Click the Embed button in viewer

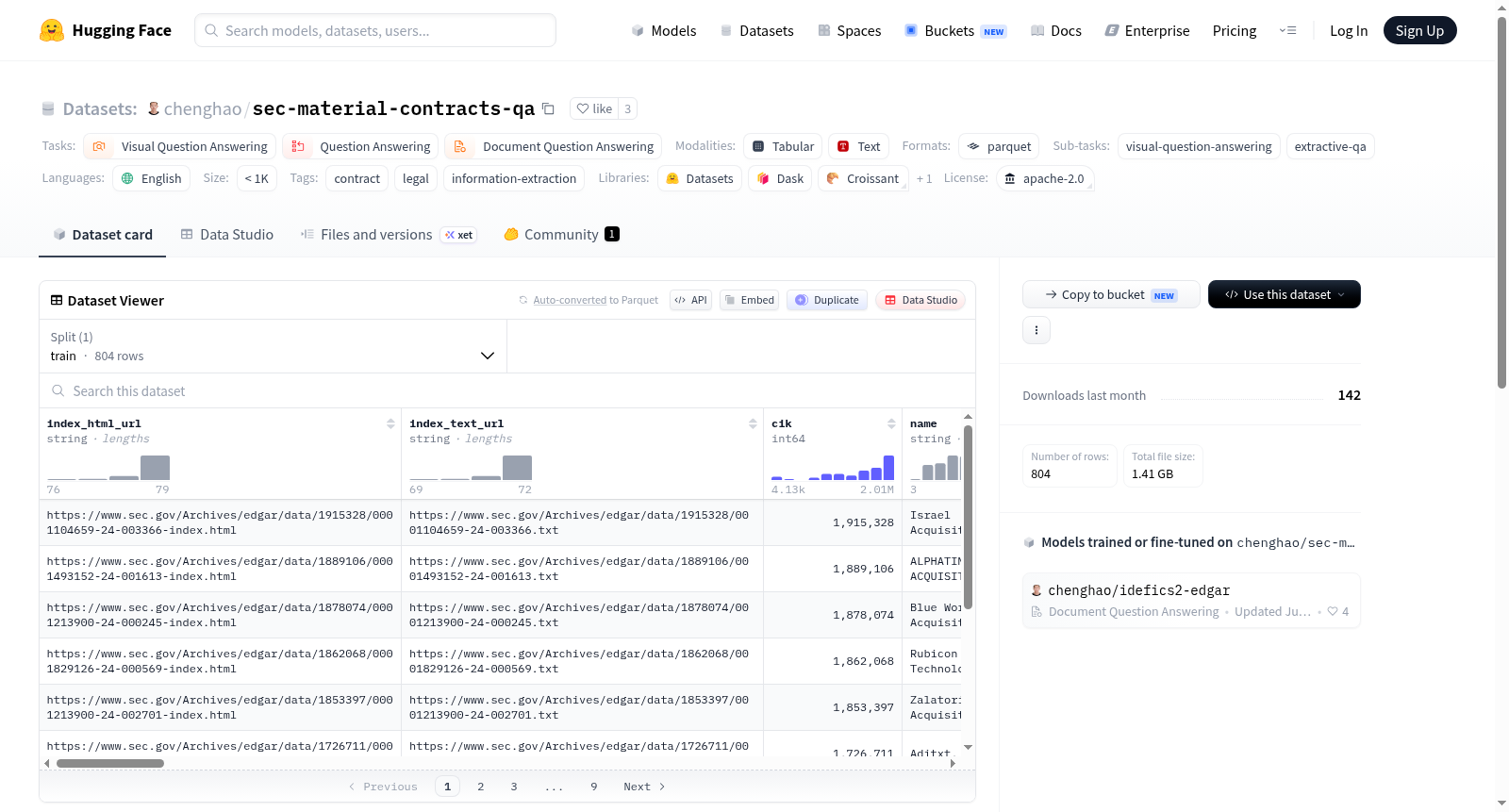(x=749, y=300)
